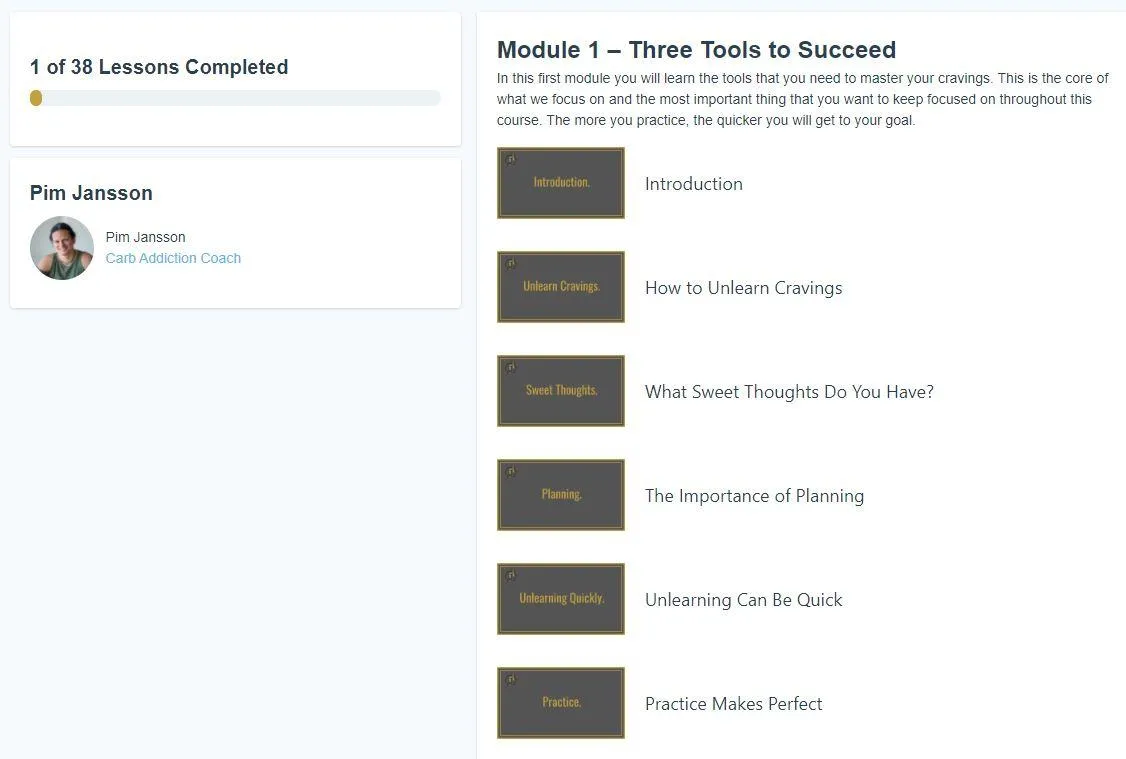
Task: Follow the Carb Addiction Coach link
Action: [x=173, y=259]
